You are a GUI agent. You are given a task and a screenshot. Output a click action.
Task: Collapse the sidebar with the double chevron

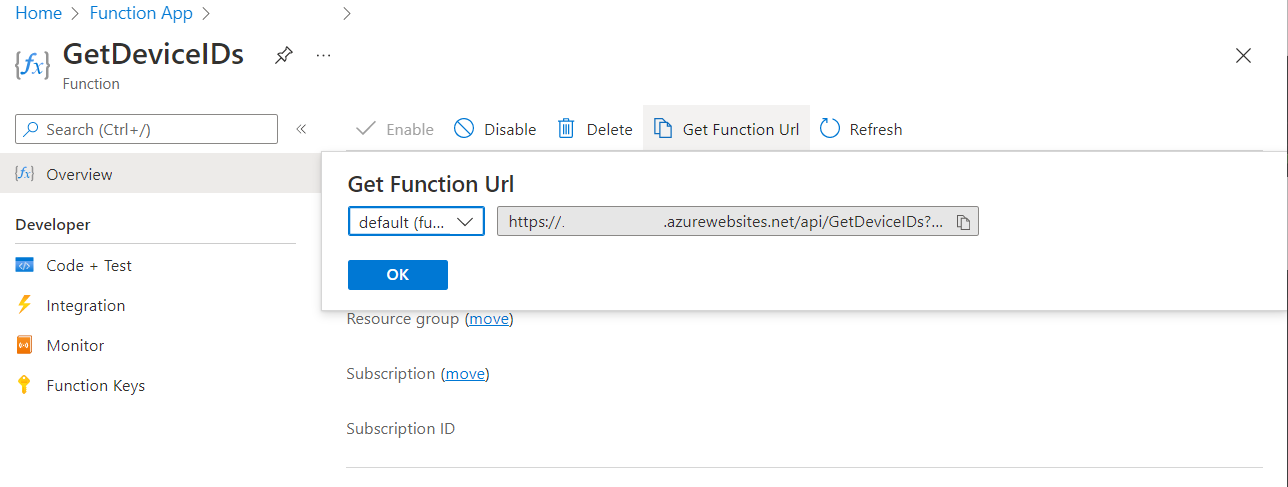[300, 129]
